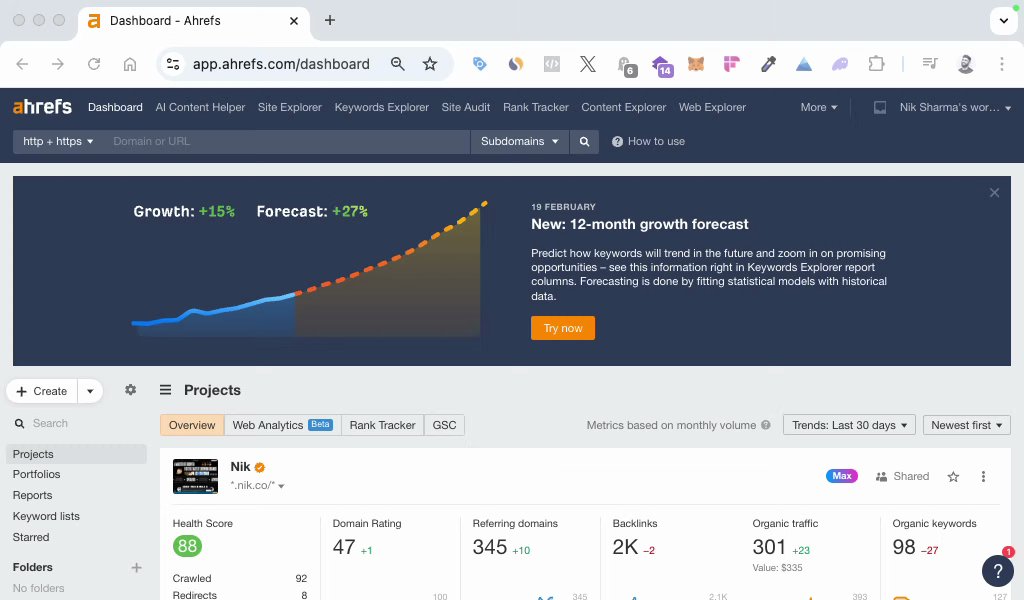The height and width of the screenshot is (600, 1024).
Task: Select the Overview tab
Action: [192, 425]
